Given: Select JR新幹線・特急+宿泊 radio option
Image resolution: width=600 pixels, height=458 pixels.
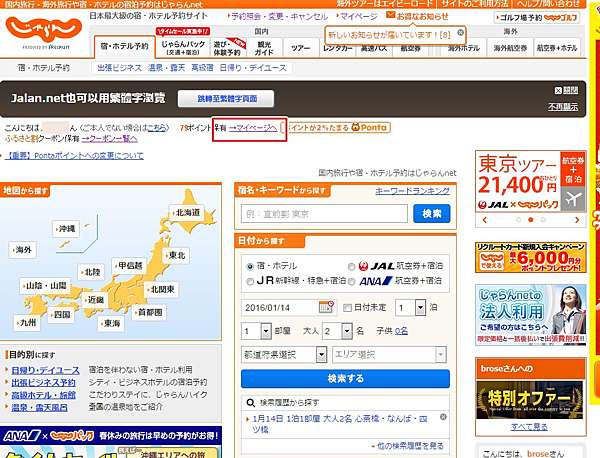Looking at the screenshot, I should (250, 282).
